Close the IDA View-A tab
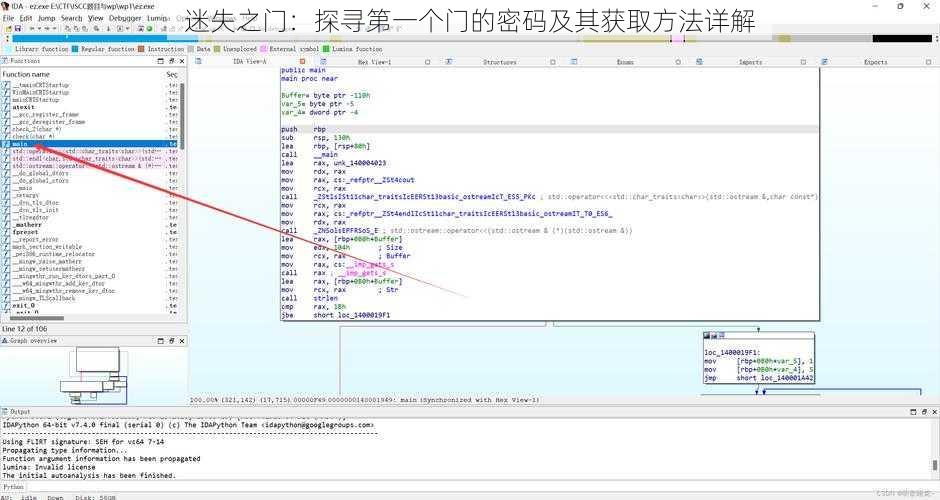 tap(303, 62)
